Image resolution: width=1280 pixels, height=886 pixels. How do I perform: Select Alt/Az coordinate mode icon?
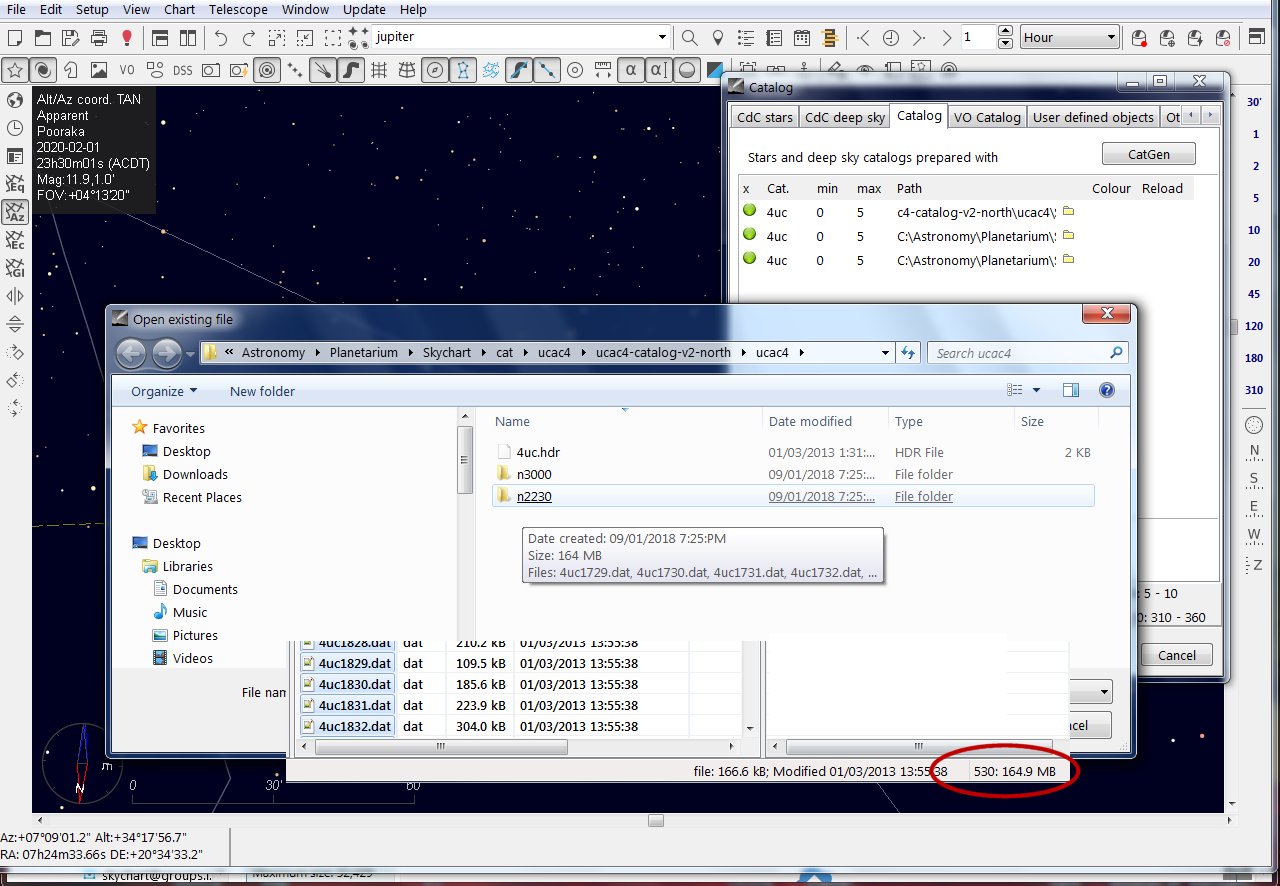[x=15, y=211]
